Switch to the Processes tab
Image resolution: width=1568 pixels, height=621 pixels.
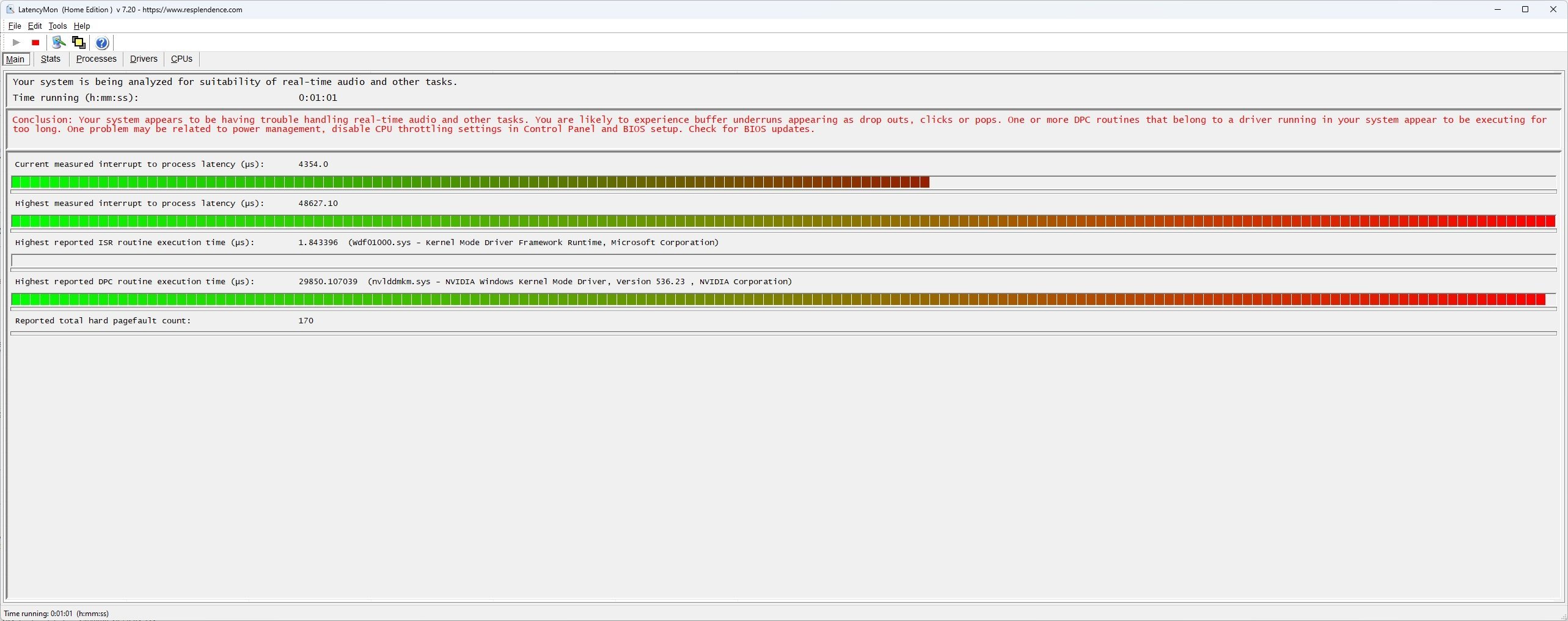pos(96,59)
